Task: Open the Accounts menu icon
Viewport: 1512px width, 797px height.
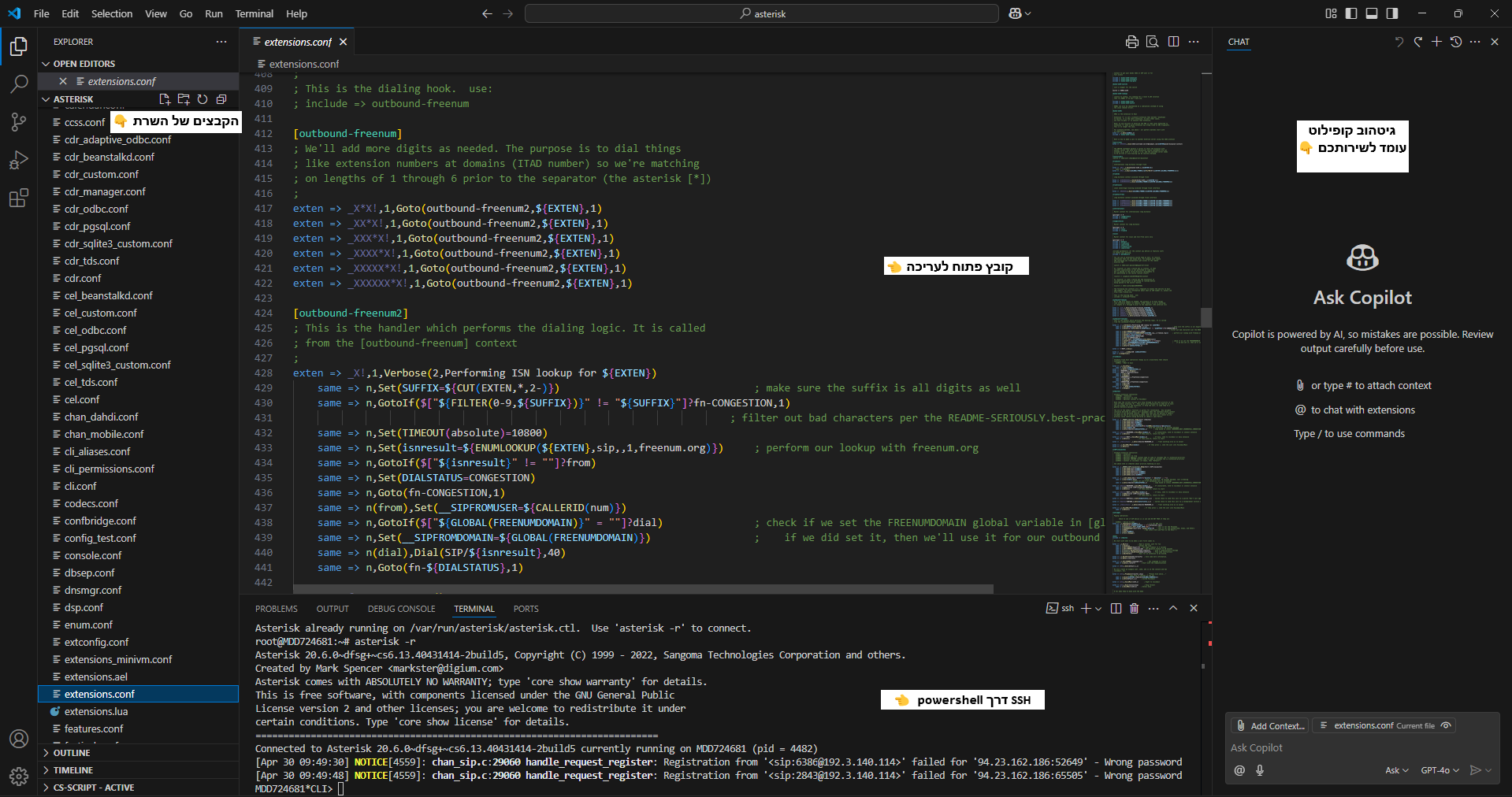Action: [19, 739]
